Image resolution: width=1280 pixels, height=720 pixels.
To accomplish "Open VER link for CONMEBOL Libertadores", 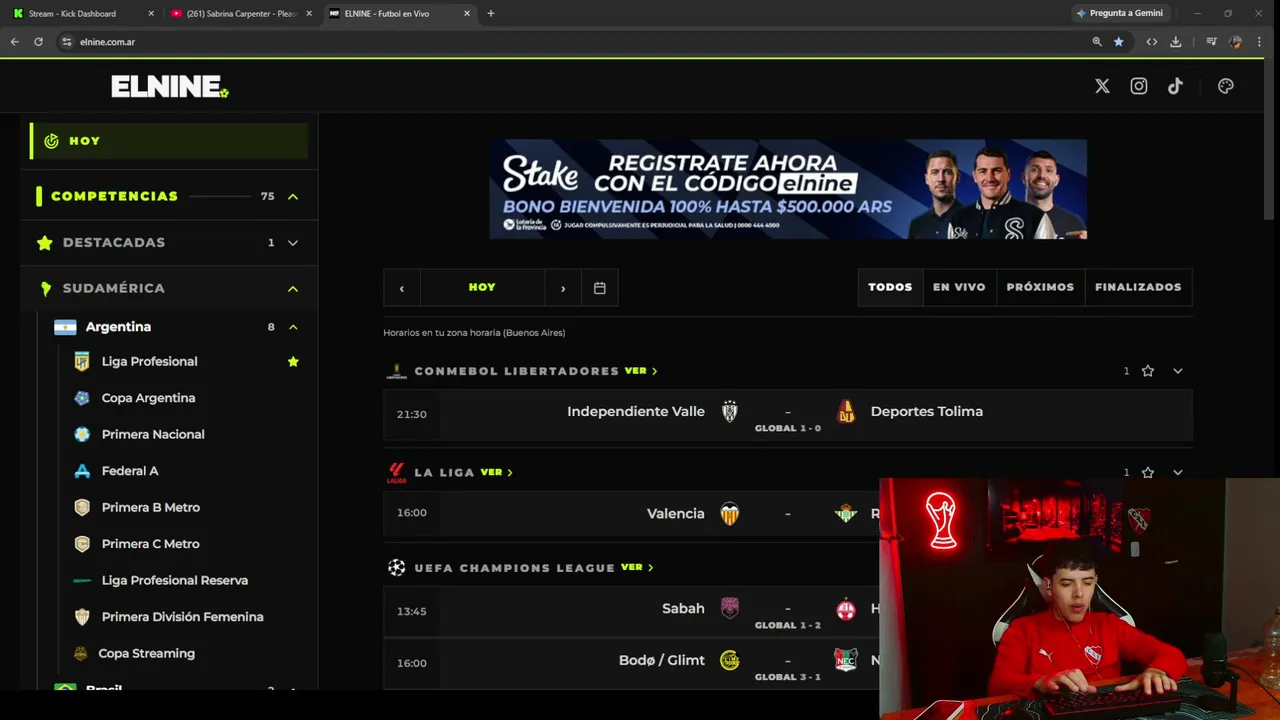I will (x=641, y=371).
